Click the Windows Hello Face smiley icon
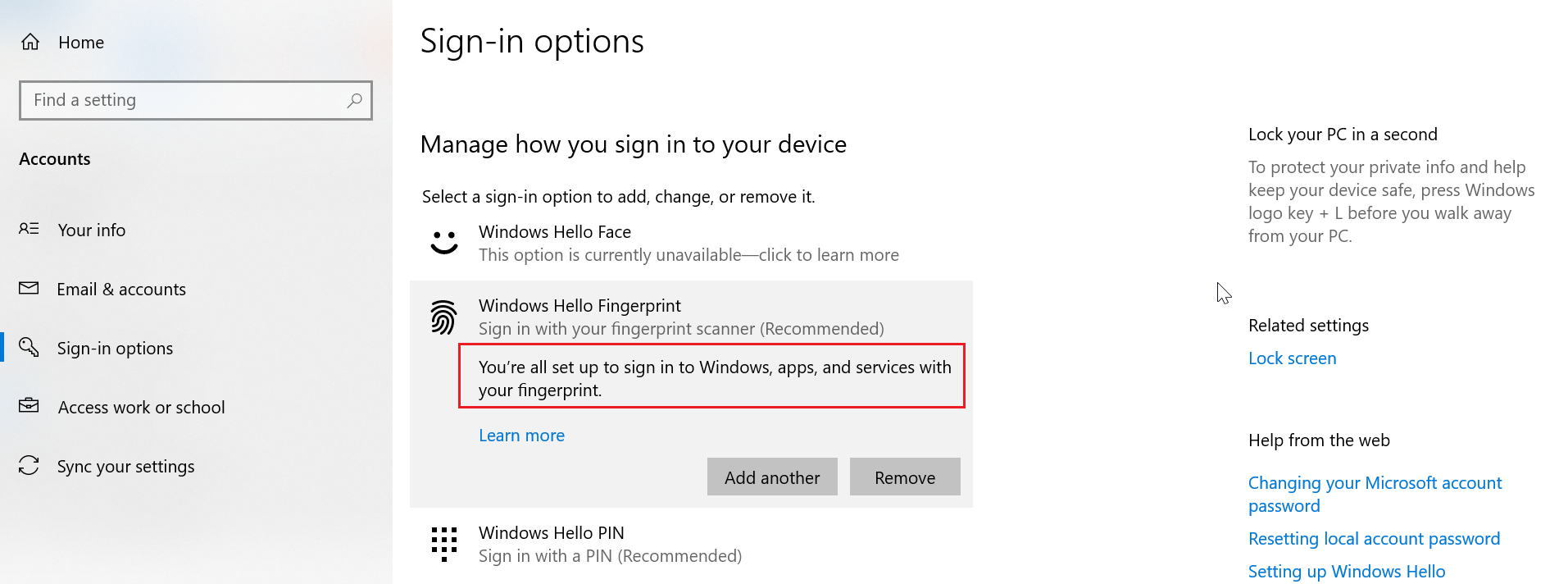Viewport: 1568px width, 584px height. click(443, 243)
